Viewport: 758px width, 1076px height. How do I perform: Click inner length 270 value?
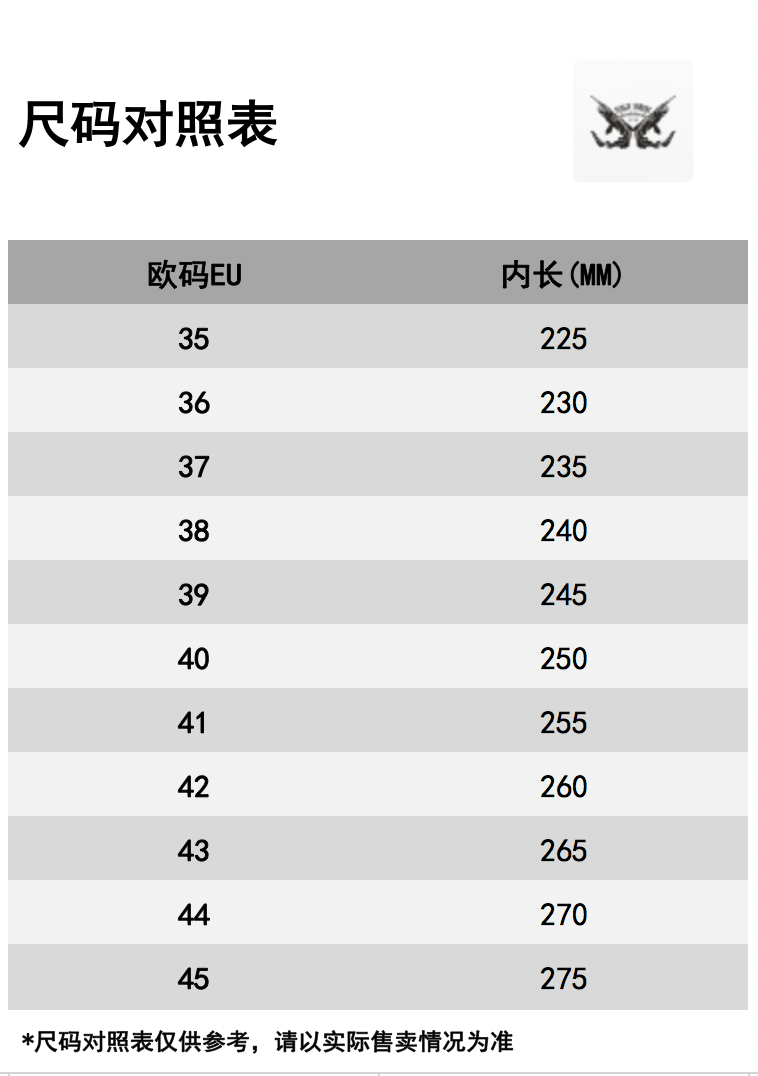563,915
